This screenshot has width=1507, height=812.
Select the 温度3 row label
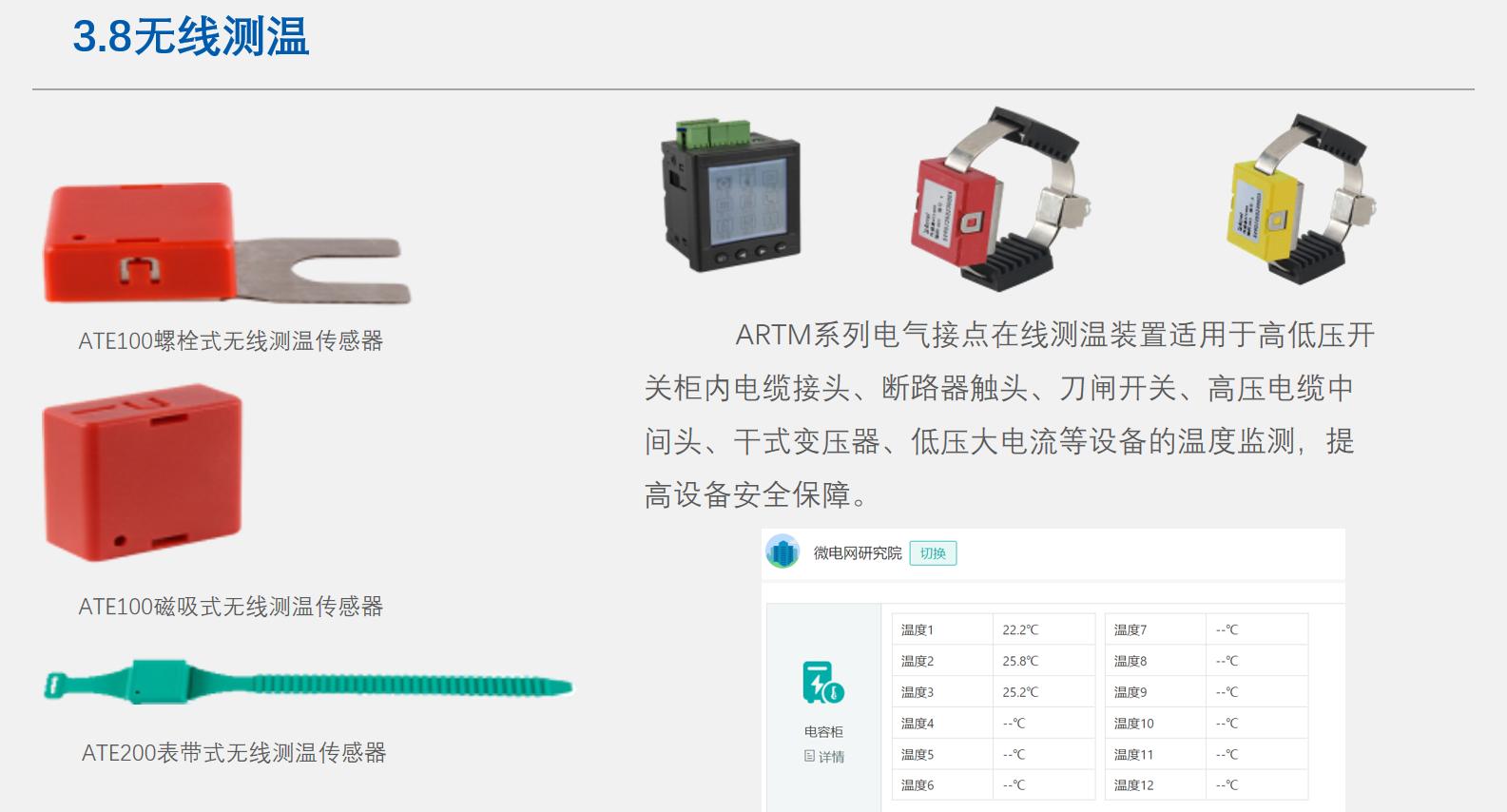(918, 692)
